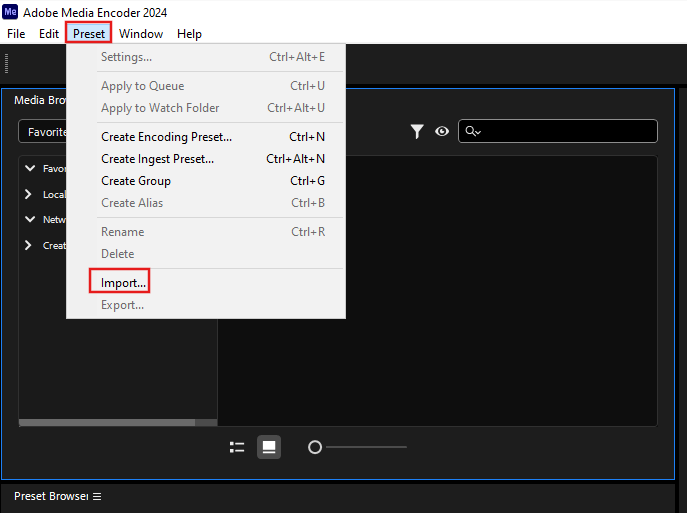The image size is (687, 513).
Task: Collapse the Favorites tree node
Action: pyautogui.click(x=29, y=168)
